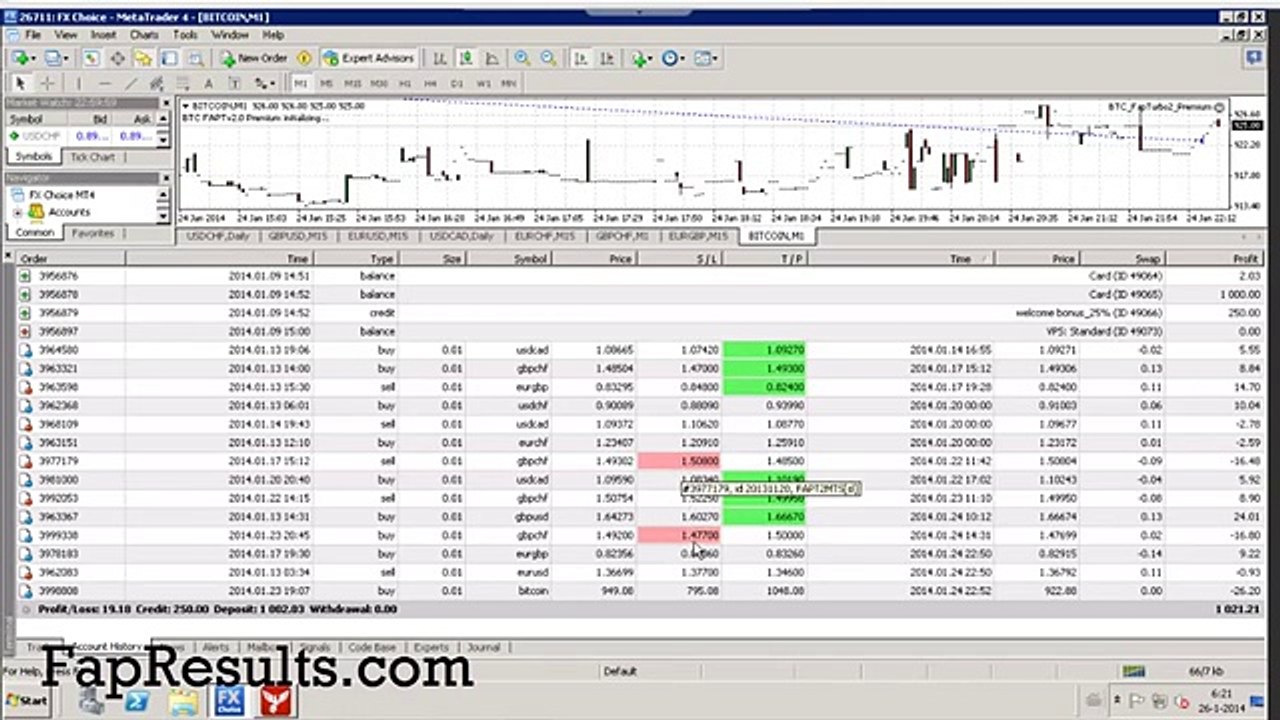Zoom out on the chart
The height and width of the screenshot is (720, 1280).
click(x=548, y=59)
